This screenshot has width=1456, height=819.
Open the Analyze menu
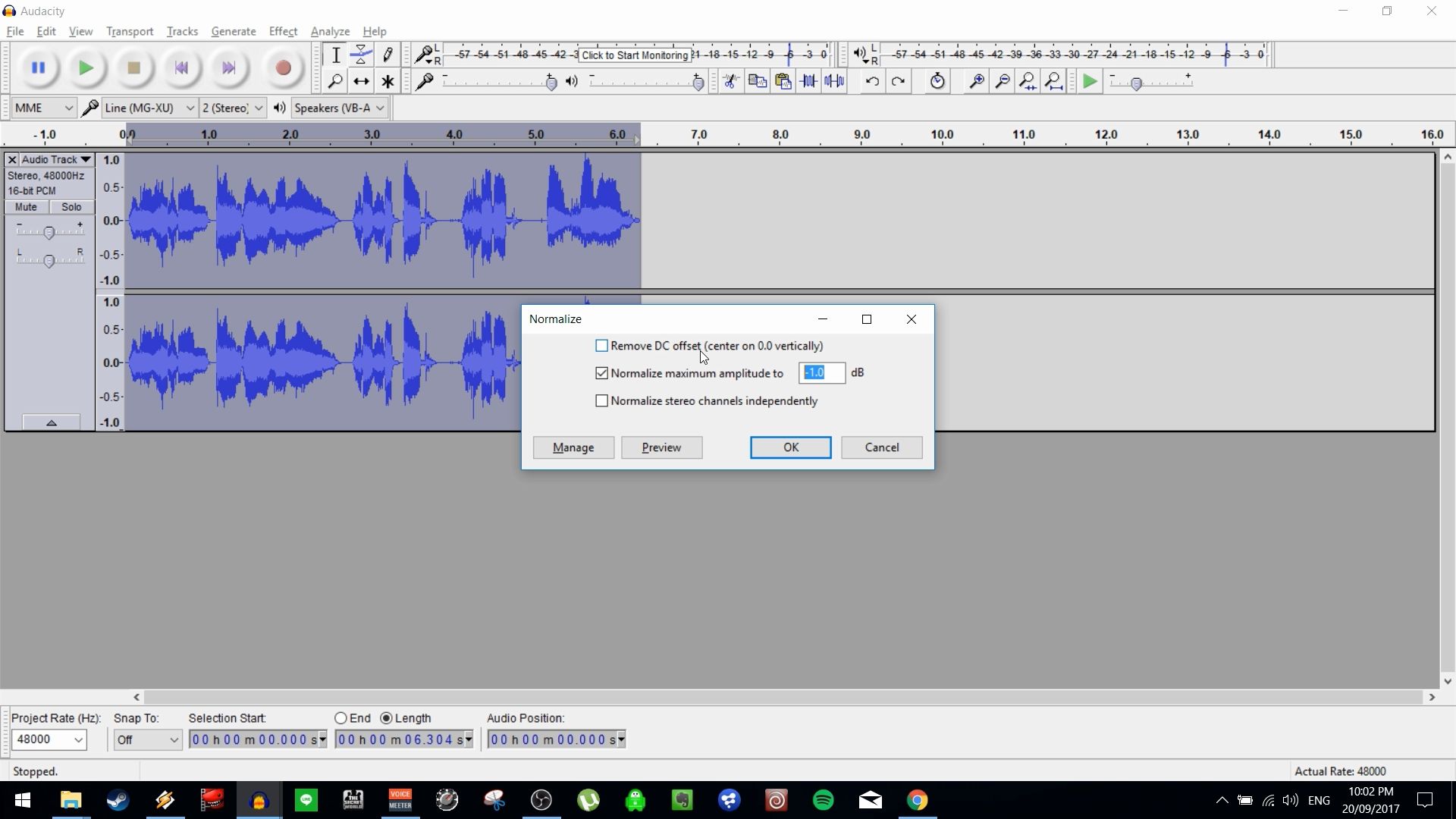(x=329, y=31)
